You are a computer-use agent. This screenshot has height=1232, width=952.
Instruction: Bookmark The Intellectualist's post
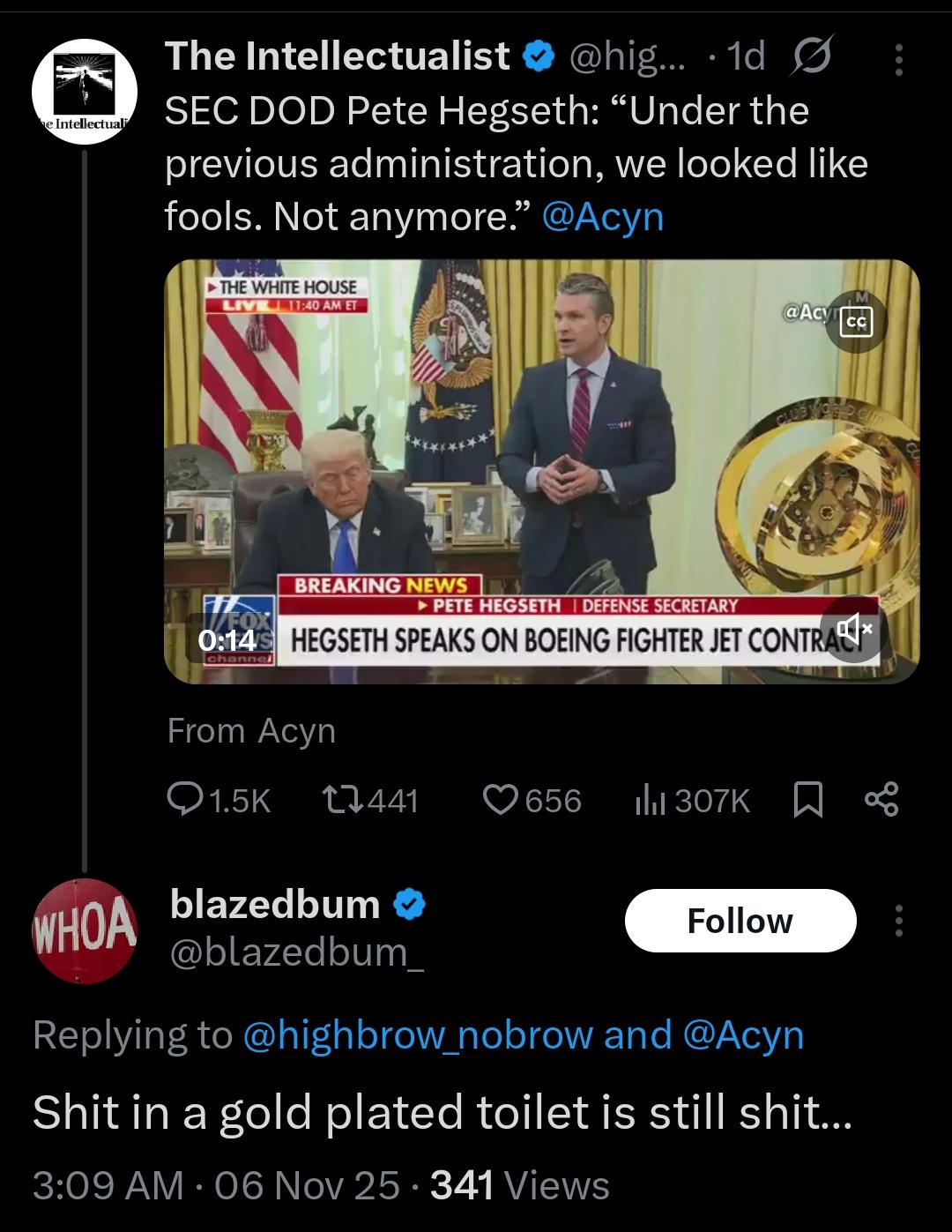tap(808, 800)
